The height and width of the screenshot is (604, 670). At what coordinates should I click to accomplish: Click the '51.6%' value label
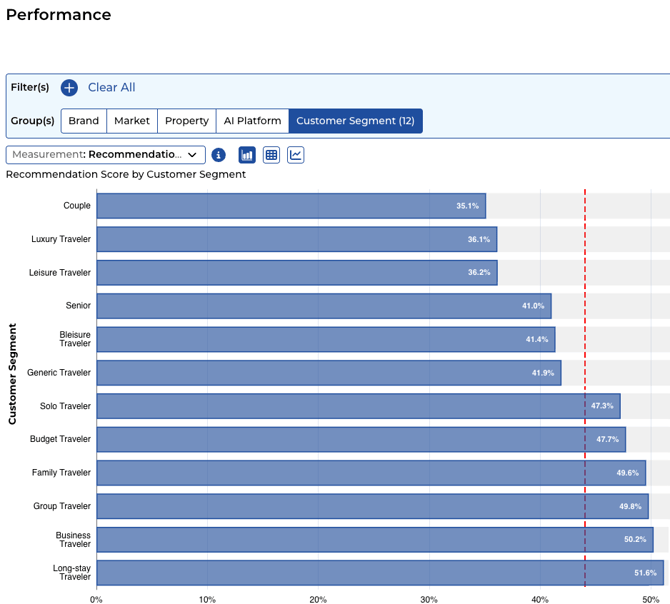pyautogui.click(x=645, y=573)
